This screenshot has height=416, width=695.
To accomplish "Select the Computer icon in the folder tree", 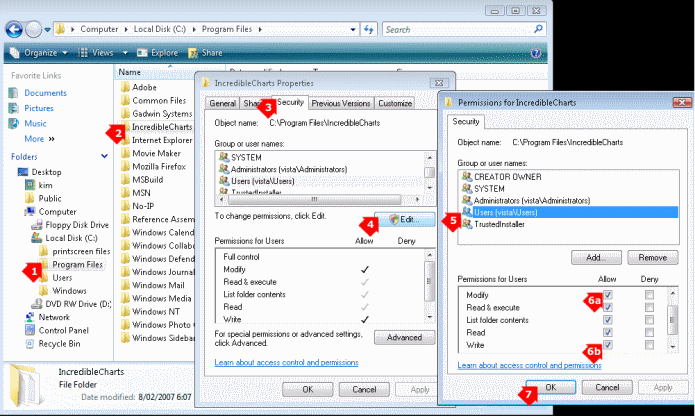I will pyautogui.click(x=30, y=211).
